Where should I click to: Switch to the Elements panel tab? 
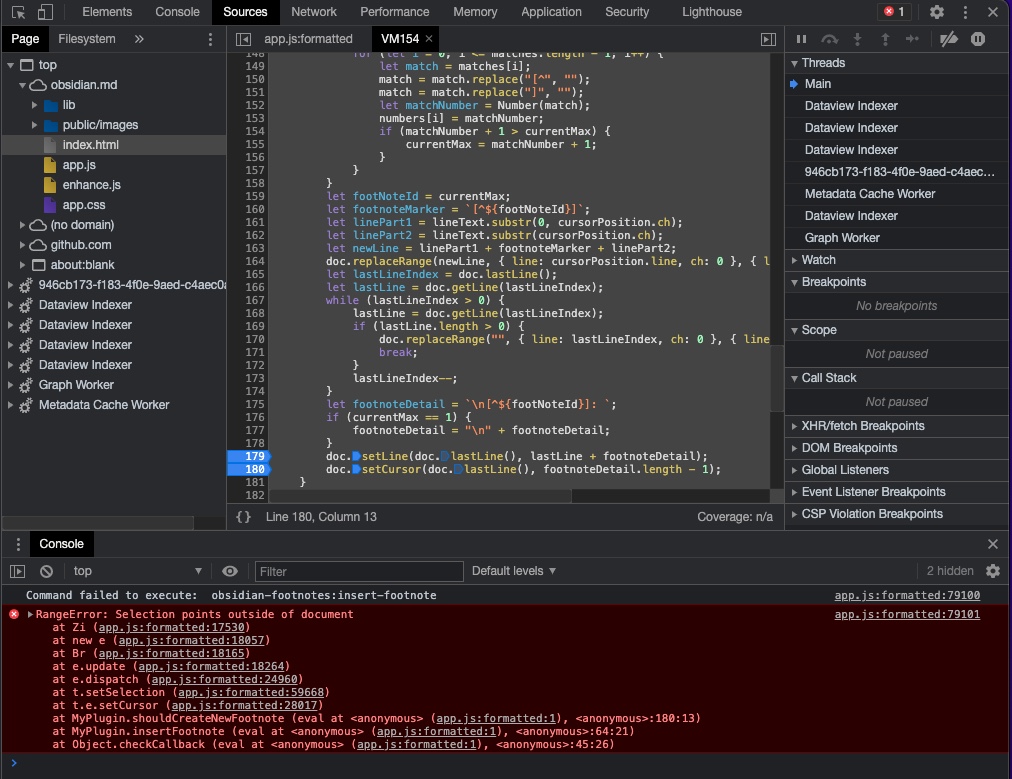point(107,12)
